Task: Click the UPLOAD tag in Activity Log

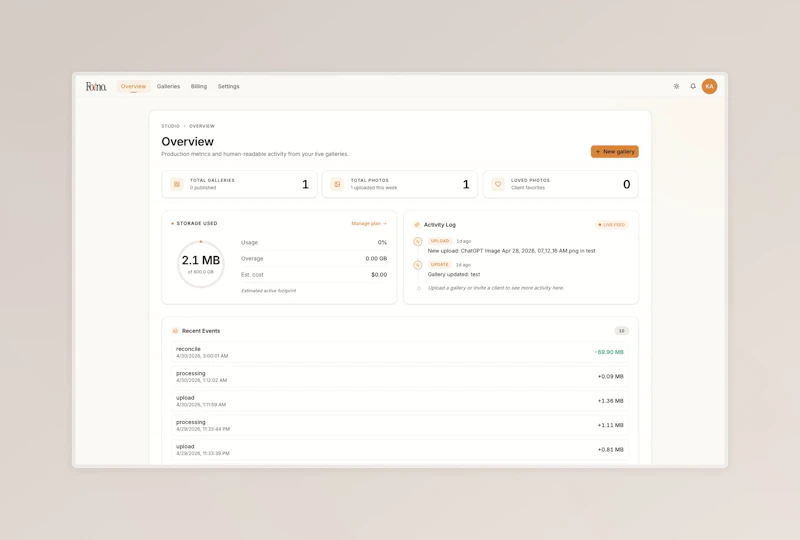Action: pyautogui.click(x=440, y=241)
